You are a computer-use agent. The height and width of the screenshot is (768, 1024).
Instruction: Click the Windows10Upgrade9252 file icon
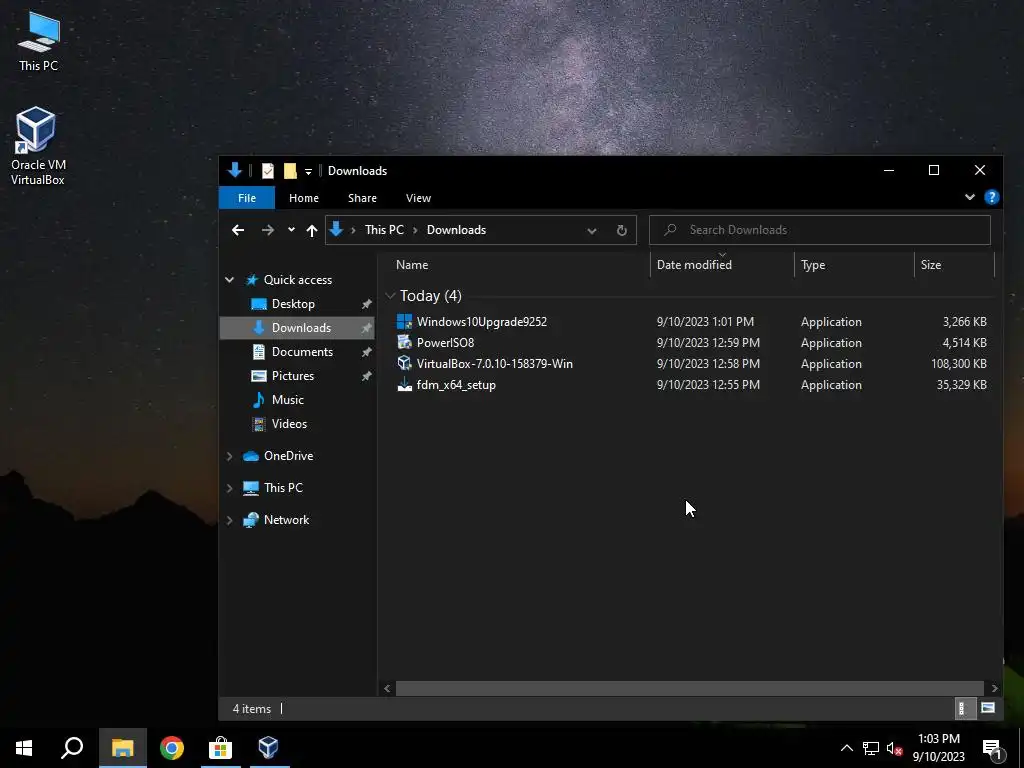tap(404, 321)
